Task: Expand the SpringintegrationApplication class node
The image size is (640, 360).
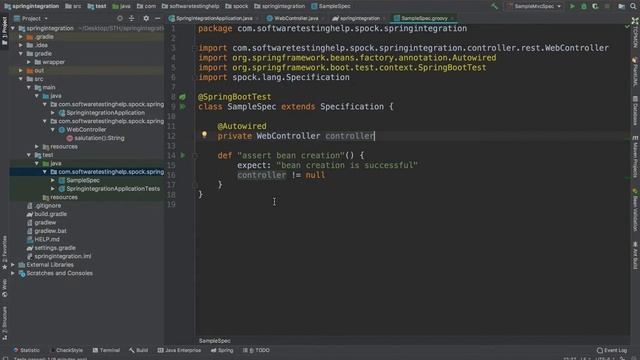Action: pos(53,113)
